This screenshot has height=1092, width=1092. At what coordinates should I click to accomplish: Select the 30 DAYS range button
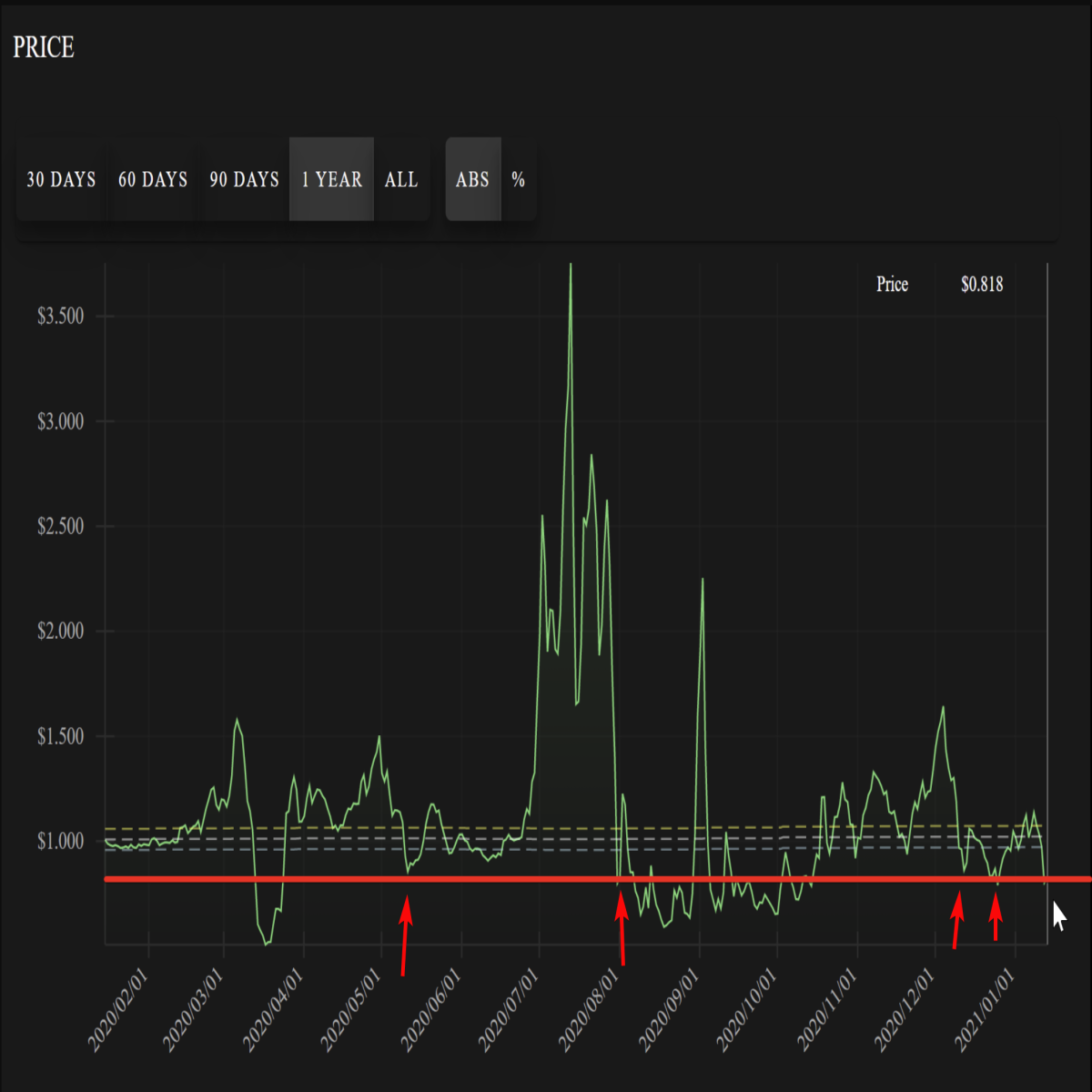pyautogui.click(x=61, y=179)
